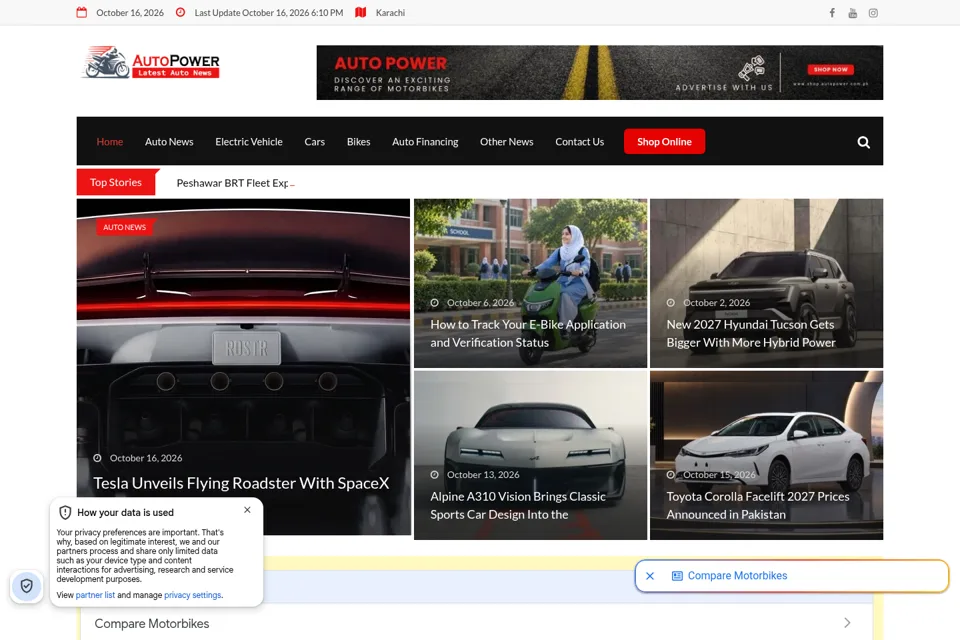Open Toyota Corolla Facelift 2027 article

(757, 505)
